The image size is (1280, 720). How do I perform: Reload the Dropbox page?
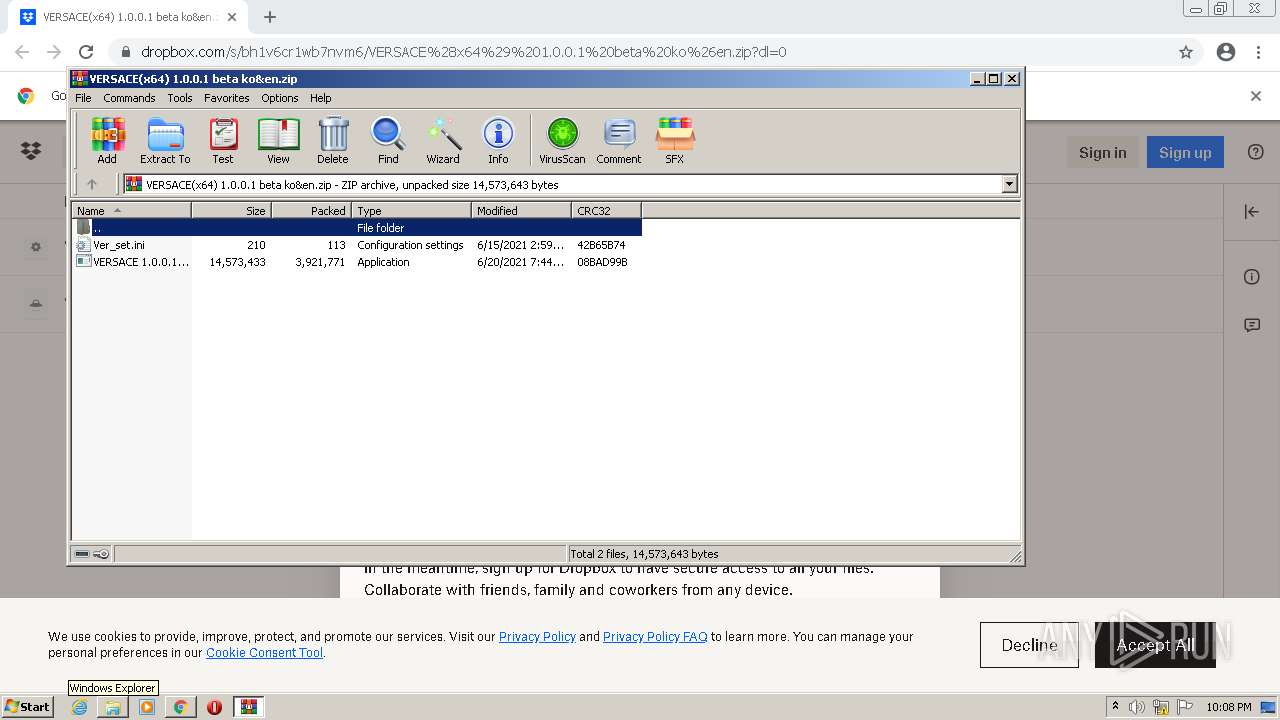click(86, 52)
